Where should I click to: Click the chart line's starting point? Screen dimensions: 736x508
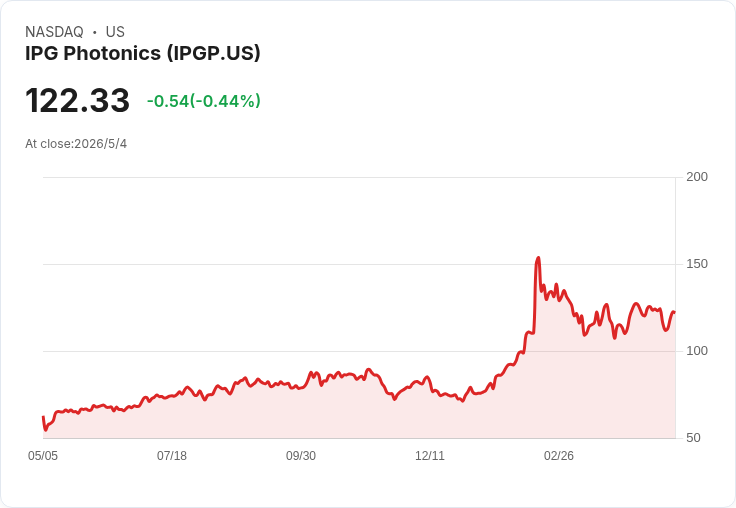tap(43, 417)
